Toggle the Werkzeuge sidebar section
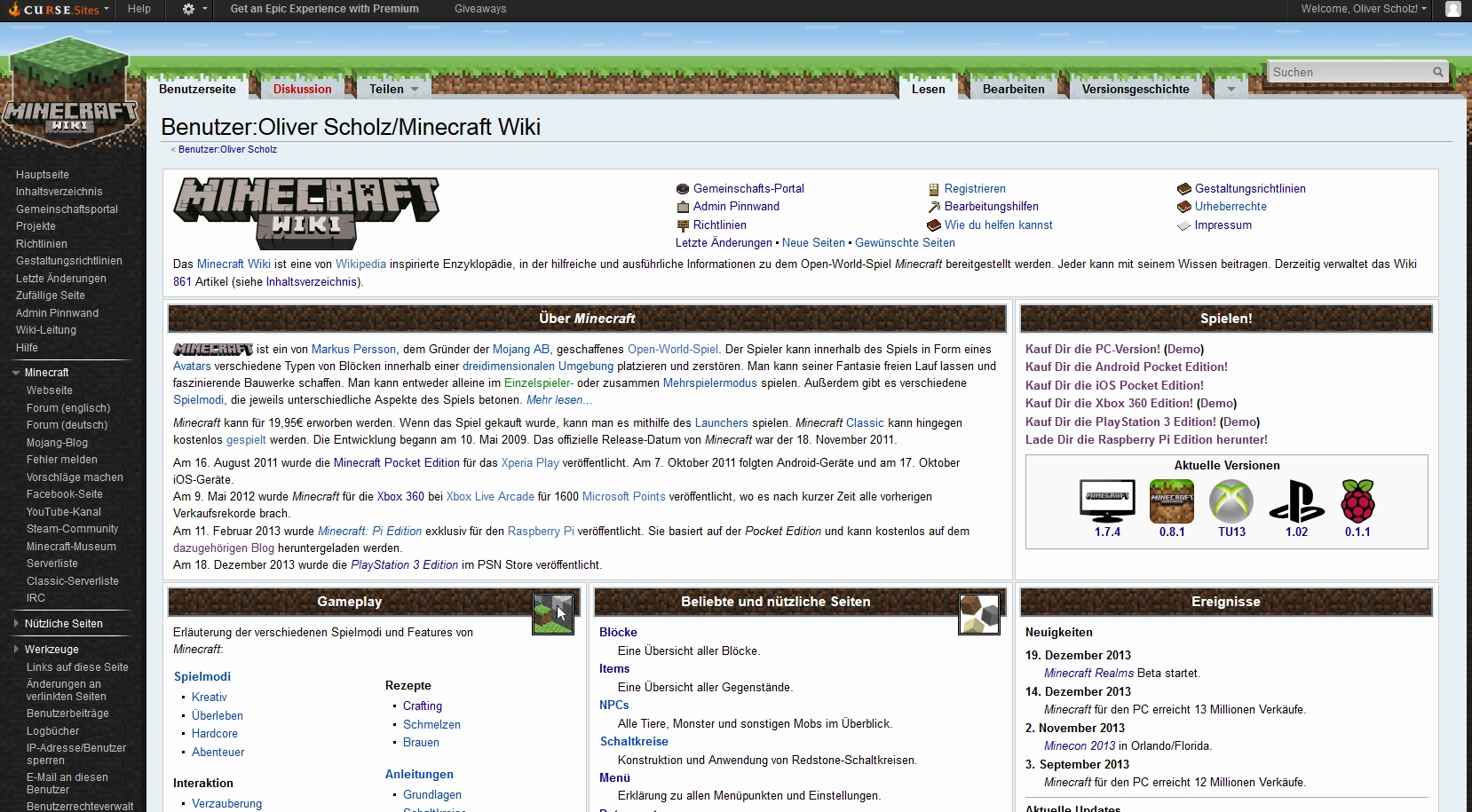 coord(16,650)
